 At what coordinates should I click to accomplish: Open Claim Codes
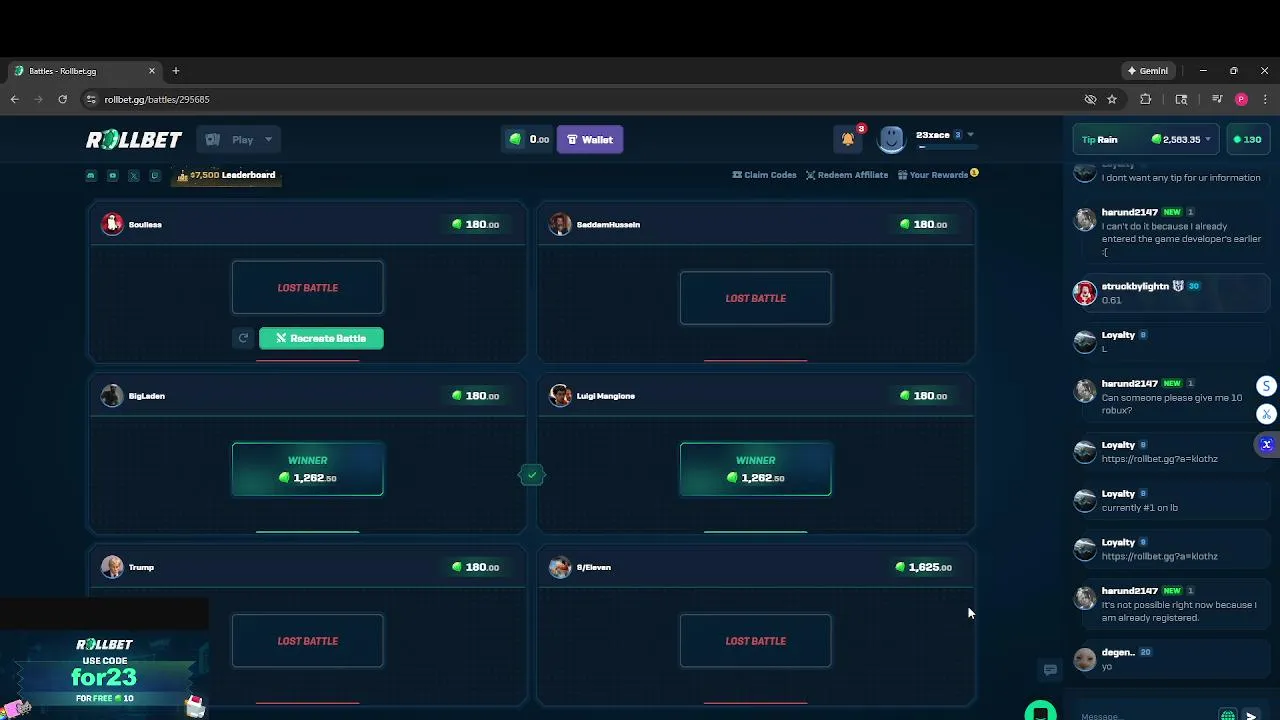coord(764,175)
